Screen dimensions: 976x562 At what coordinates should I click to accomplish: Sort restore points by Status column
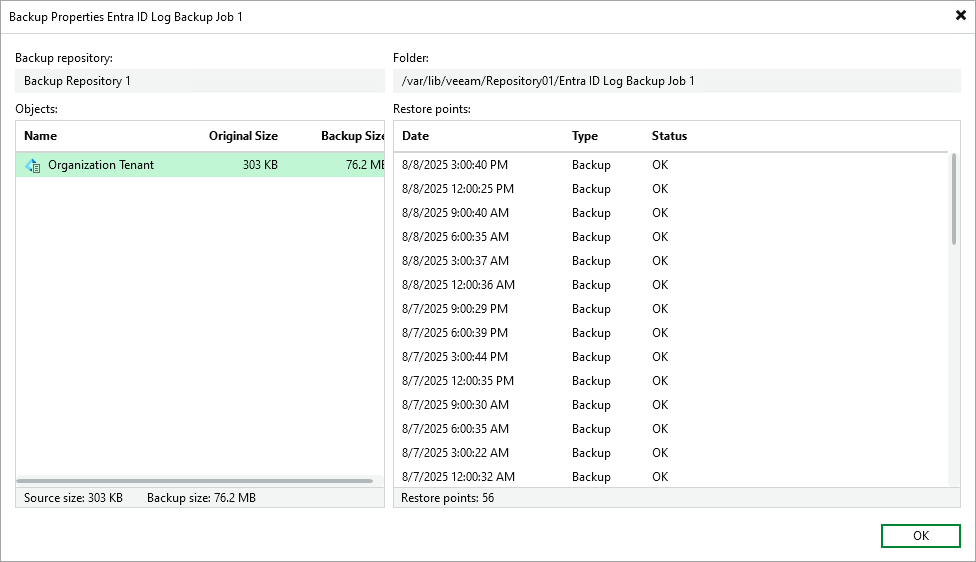[x=669, y=136]
